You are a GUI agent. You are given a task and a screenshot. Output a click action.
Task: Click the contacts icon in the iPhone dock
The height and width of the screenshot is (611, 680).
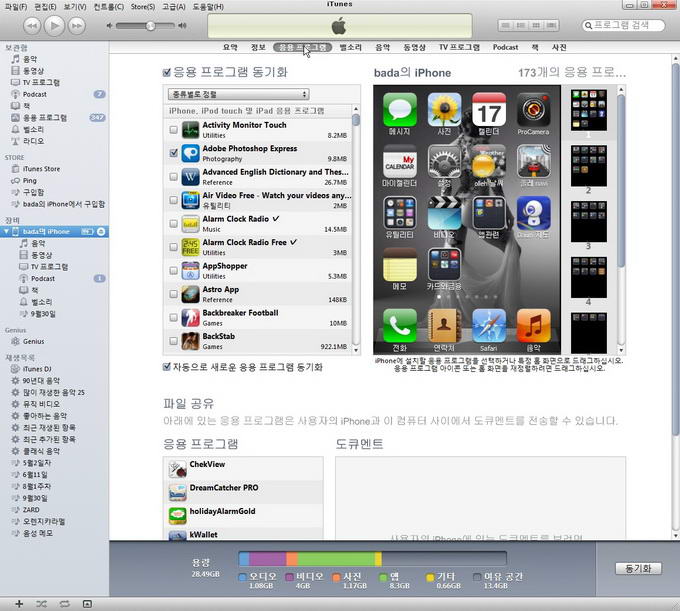[x=444, y=326]
